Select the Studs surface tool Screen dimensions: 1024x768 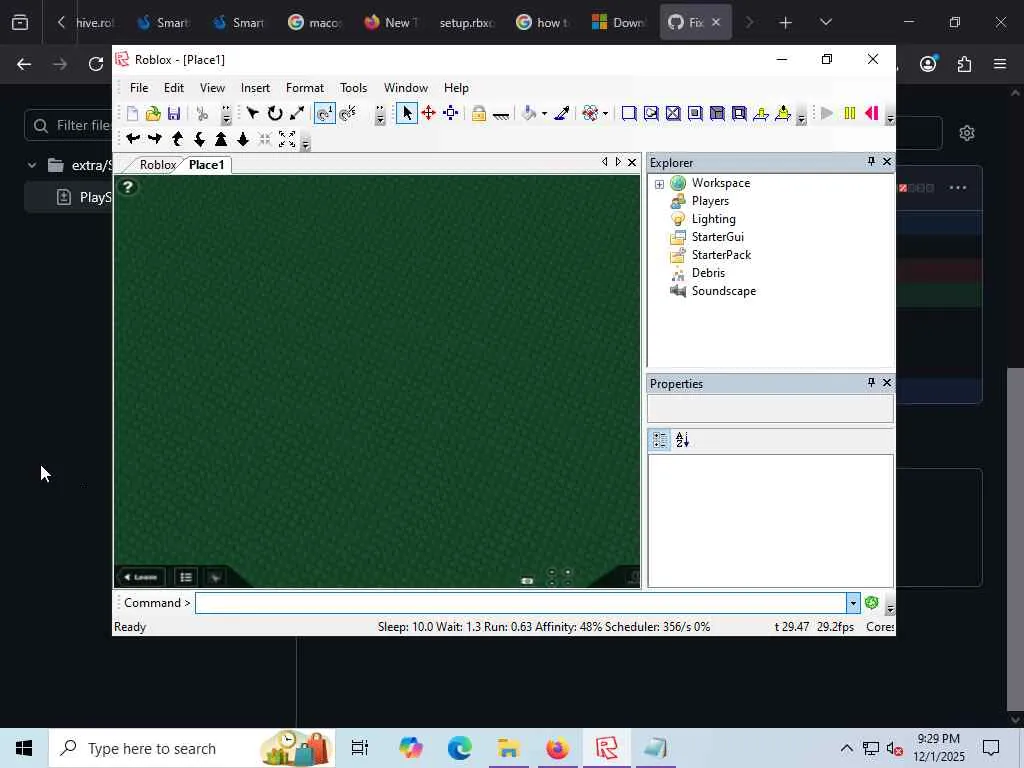695,114
